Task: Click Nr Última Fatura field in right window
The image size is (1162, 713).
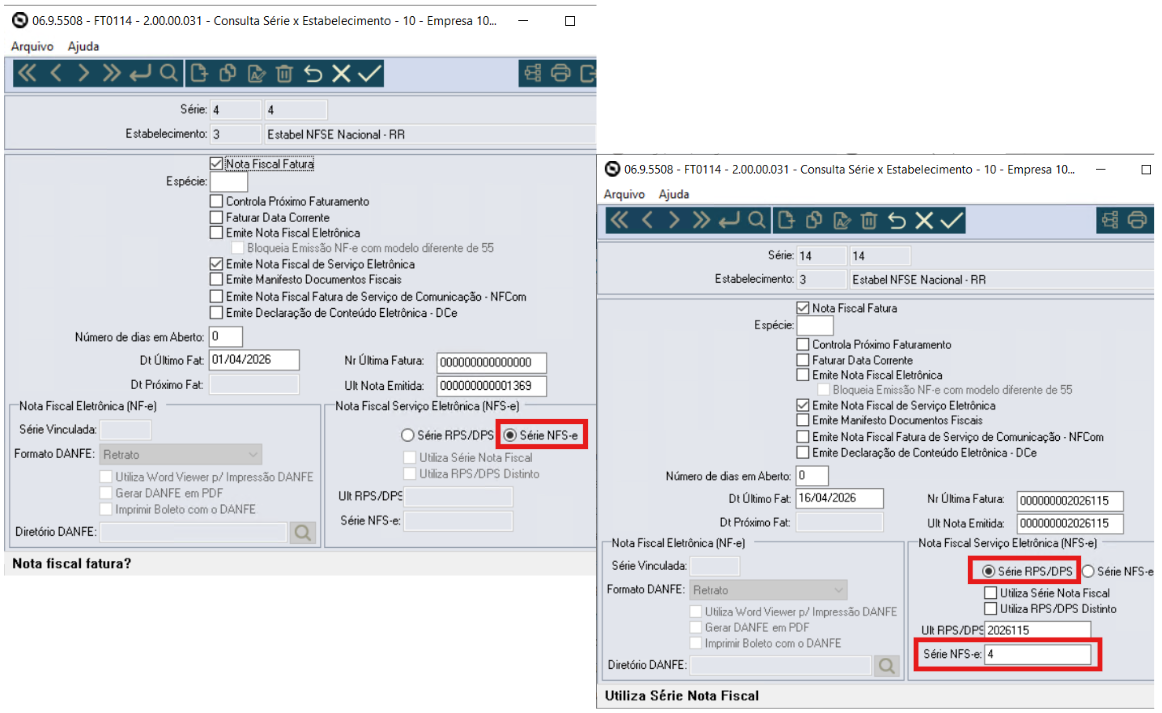Action: (x=1070, y=500)
